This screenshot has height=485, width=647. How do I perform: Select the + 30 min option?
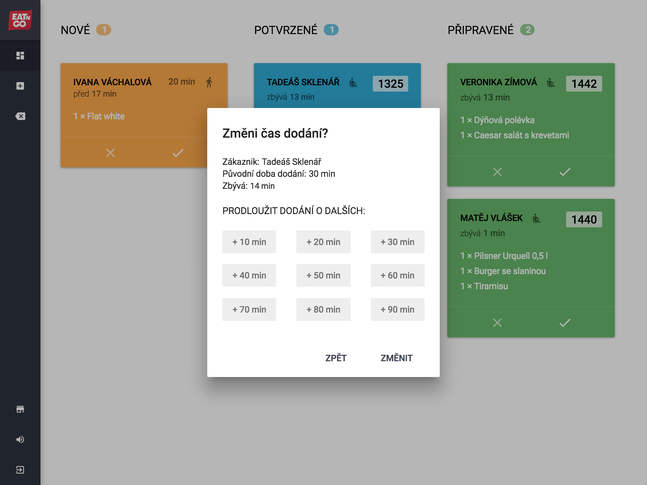click(x=397, y=242)
